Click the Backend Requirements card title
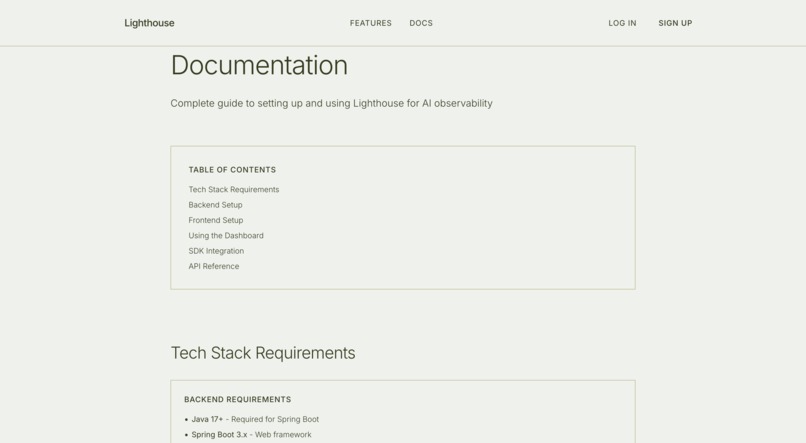This screenshot has height=443, width=806. point(237,399)
